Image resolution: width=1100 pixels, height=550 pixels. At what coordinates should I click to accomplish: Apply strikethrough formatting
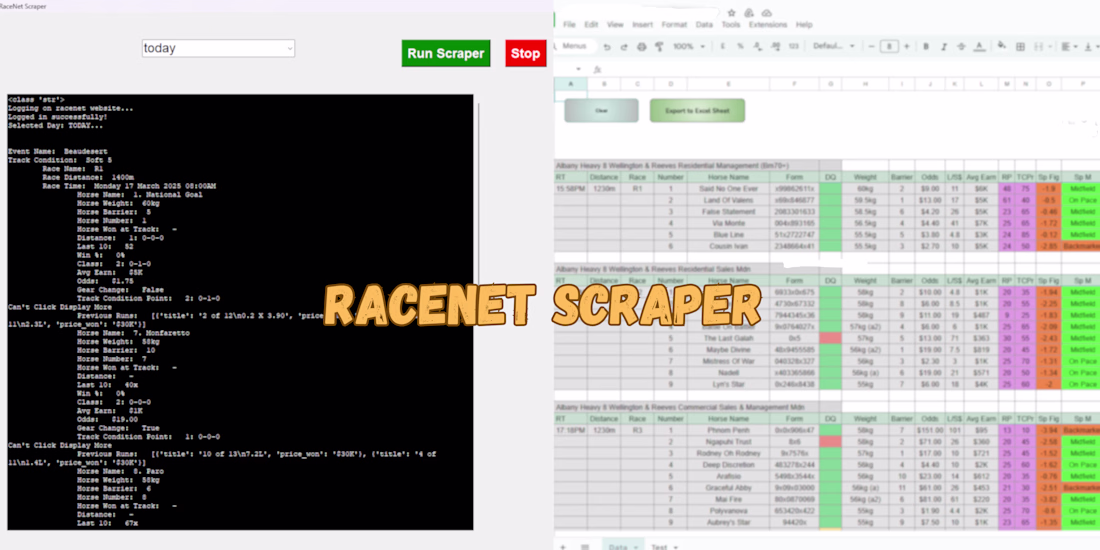961,46
